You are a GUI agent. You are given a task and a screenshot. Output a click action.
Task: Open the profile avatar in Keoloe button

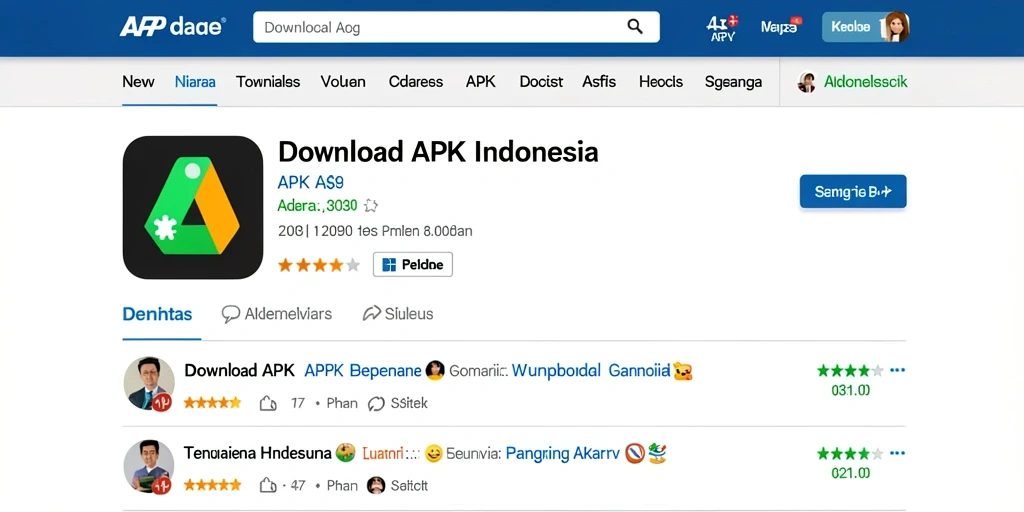[897, 27]
